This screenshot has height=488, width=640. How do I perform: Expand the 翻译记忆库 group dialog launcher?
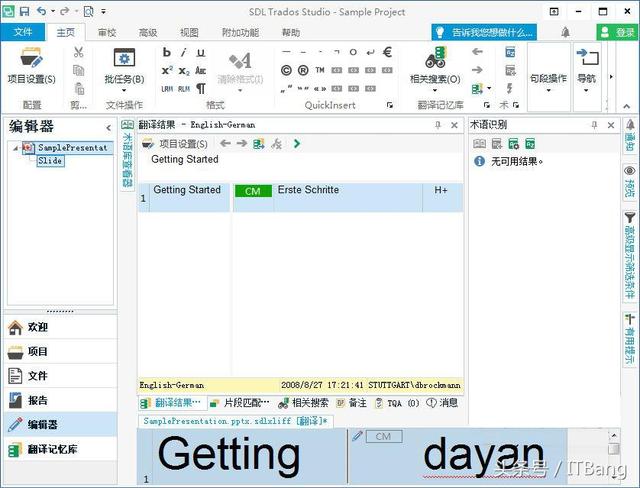(x=487, y=105)
